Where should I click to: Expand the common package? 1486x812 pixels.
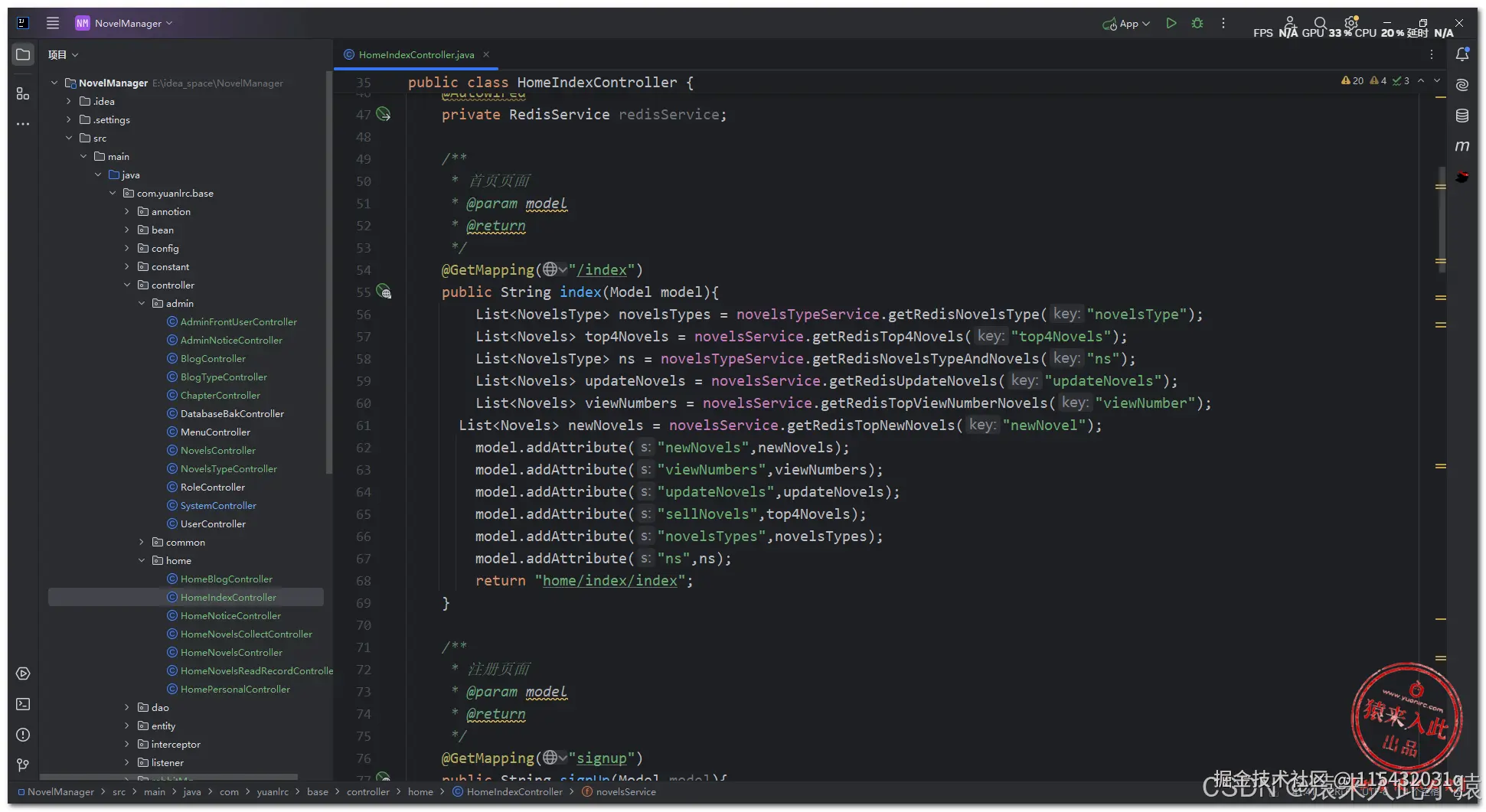142,542
